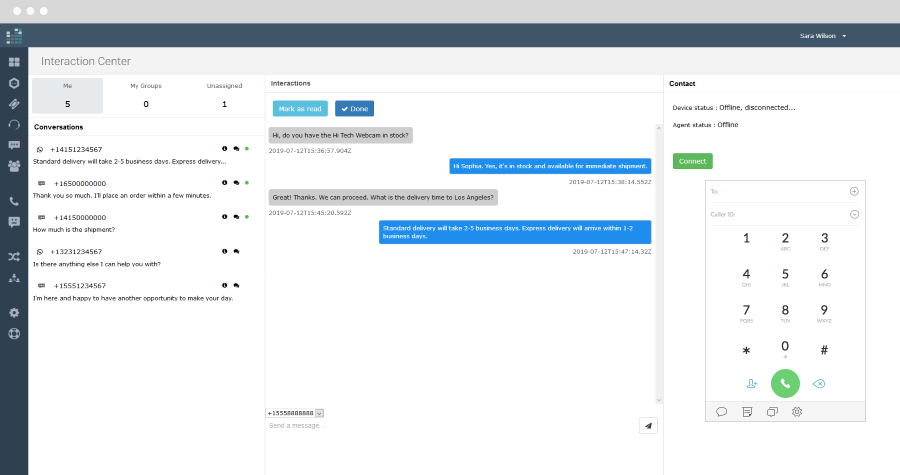Click the send message paper plane icon
Screen dimensions: 900x475
(x=648, y=425)
